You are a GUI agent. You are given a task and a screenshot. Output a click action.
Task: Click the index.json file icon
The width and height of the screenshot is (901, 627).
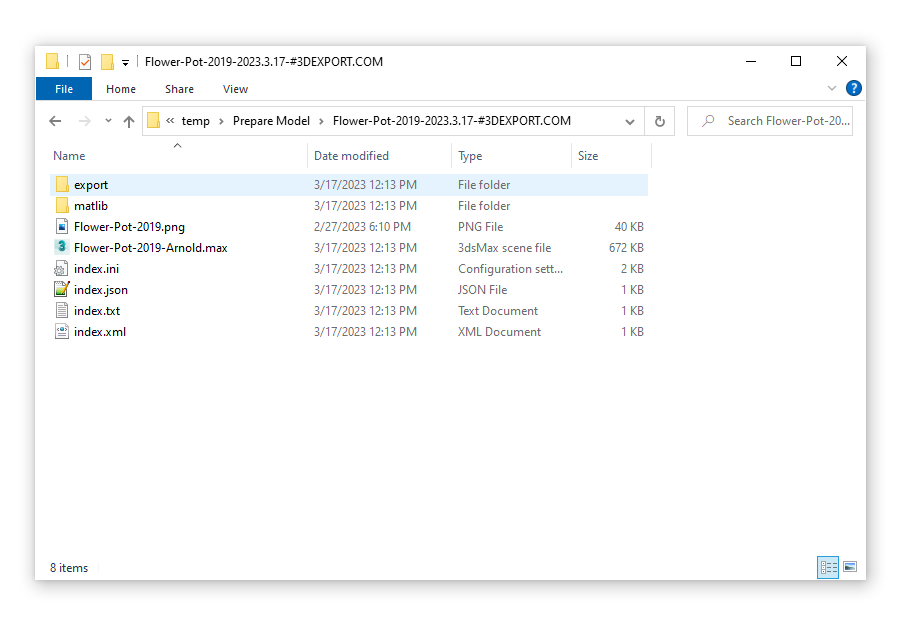pyautogui.click(x=61, y=289)
